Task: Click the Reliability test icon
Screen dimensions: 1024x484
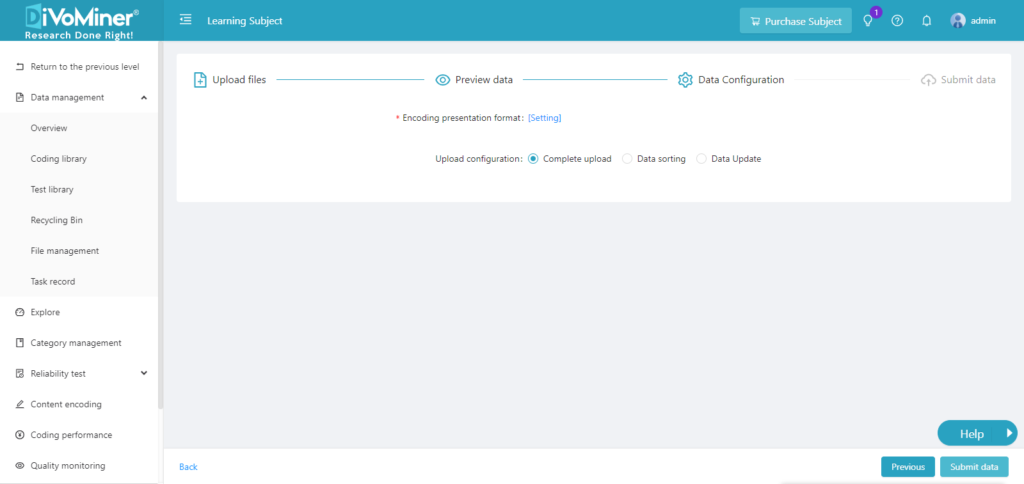Action: coord(20,374)
